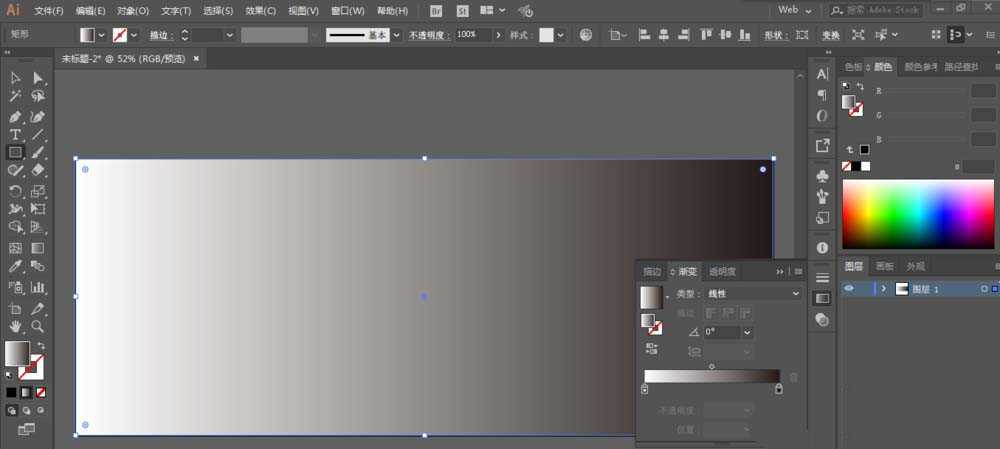Select the Hand tool

point(15,326)
